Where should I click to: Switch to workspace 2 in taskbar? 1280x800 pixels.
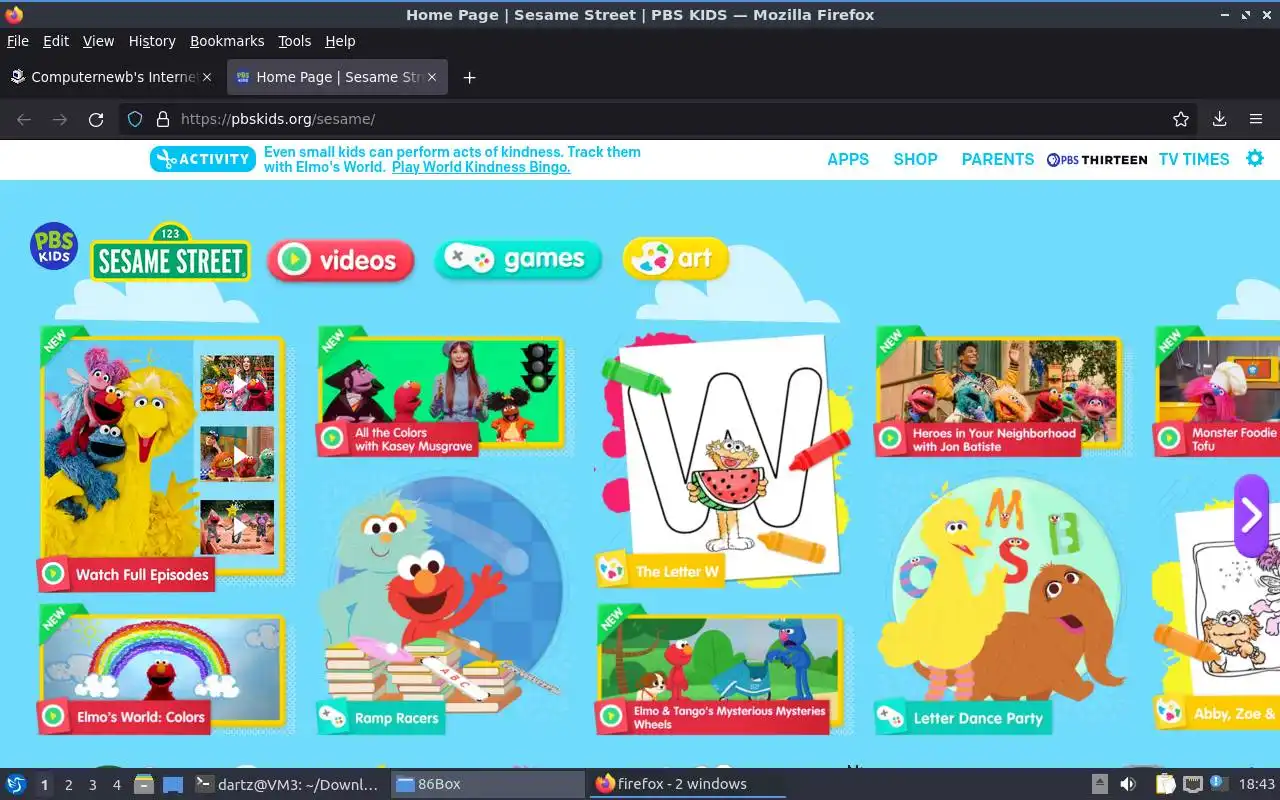pyautogui.click(x=68, y=785)
